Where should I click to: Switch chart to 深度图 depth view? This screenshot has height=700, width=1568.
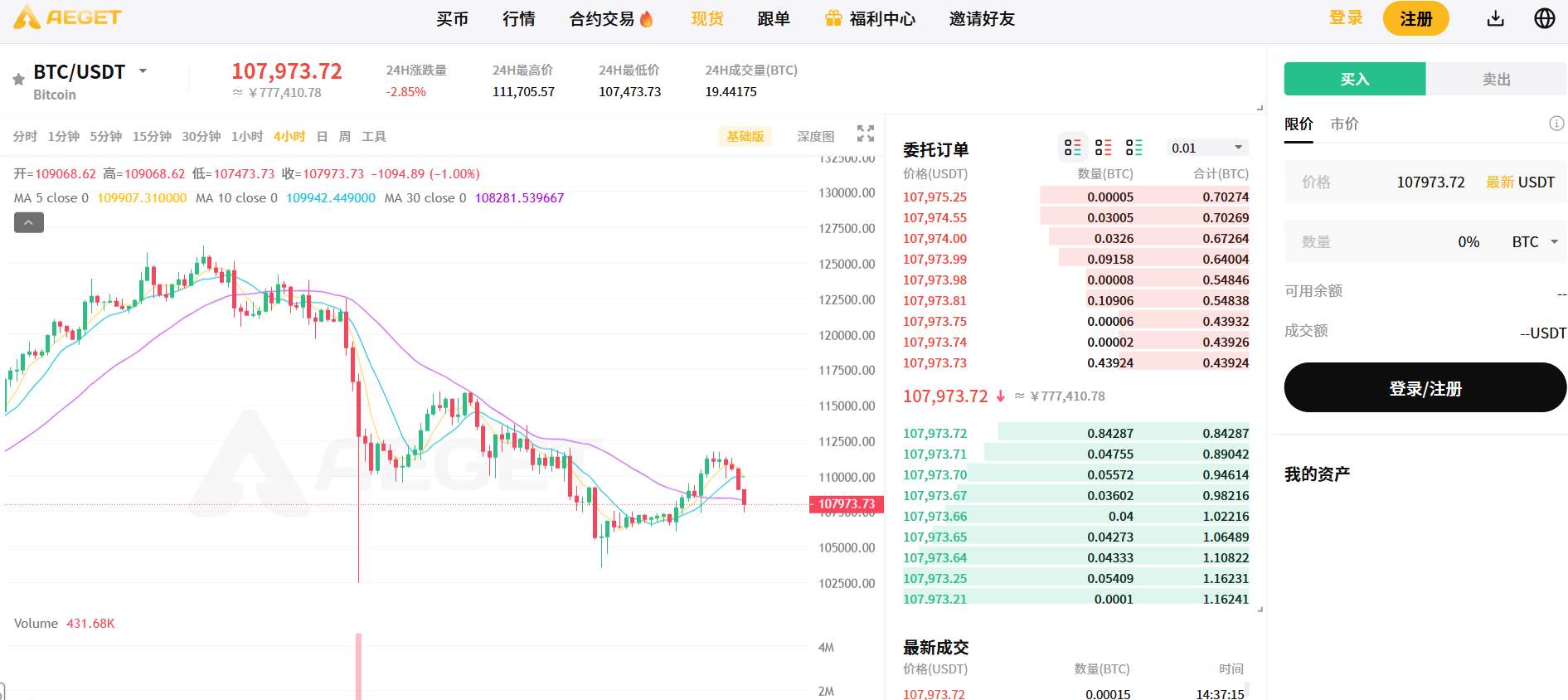[x=815, y=137]
